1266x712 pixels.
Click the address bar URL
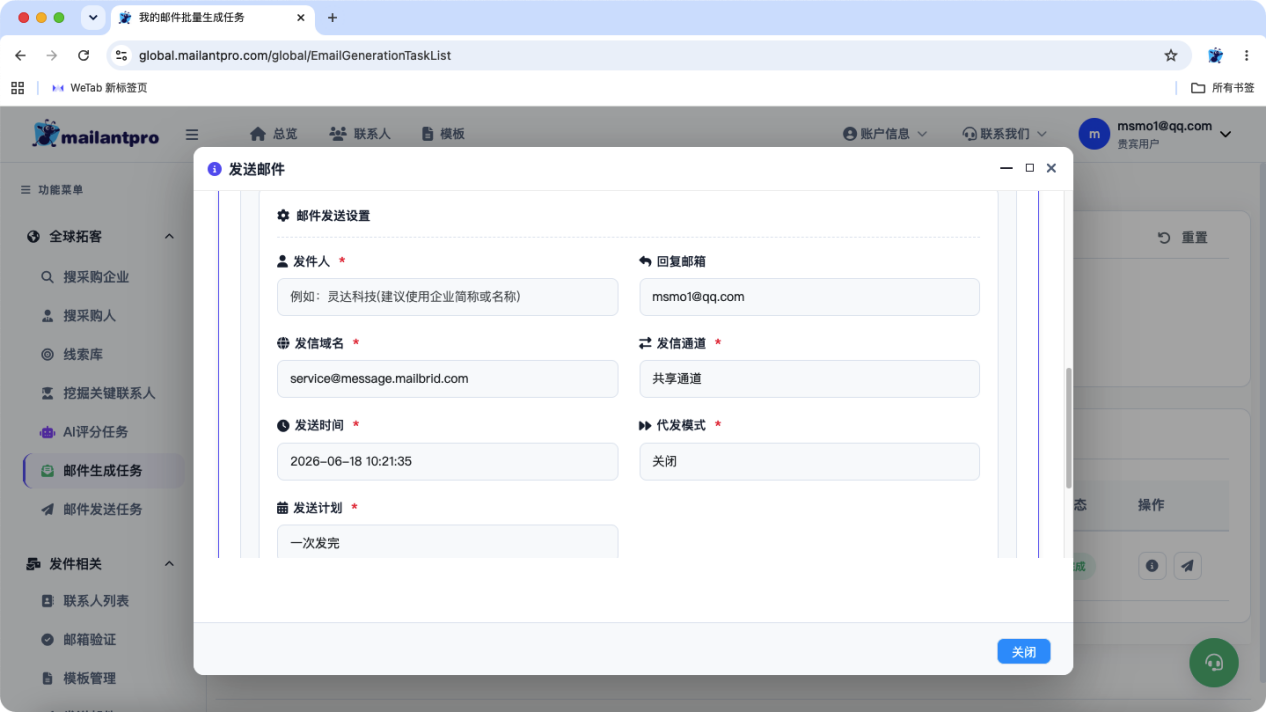tap(295, 56)
